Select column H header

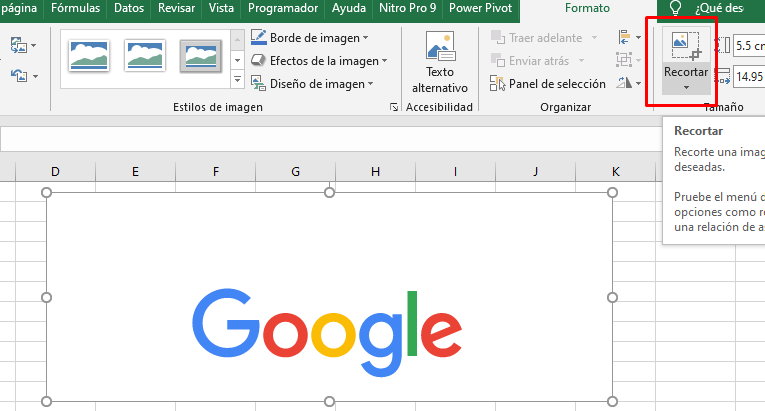(x=375, y=171)
